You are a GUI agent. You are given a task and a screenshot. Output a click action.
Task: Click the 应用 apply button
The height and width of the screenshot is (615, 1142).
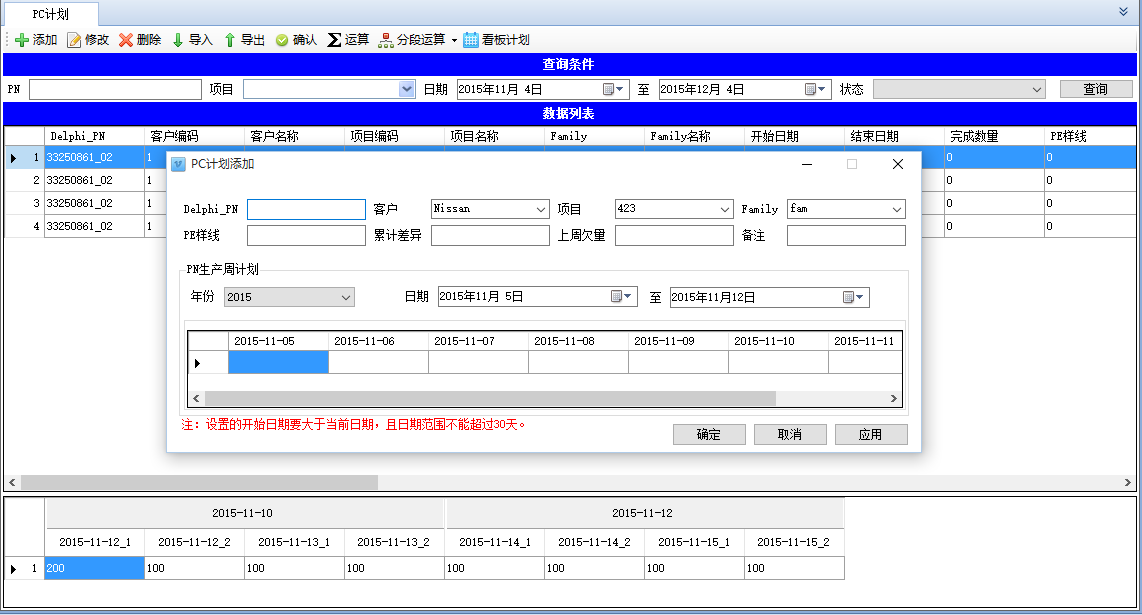(x=871, y=435)
